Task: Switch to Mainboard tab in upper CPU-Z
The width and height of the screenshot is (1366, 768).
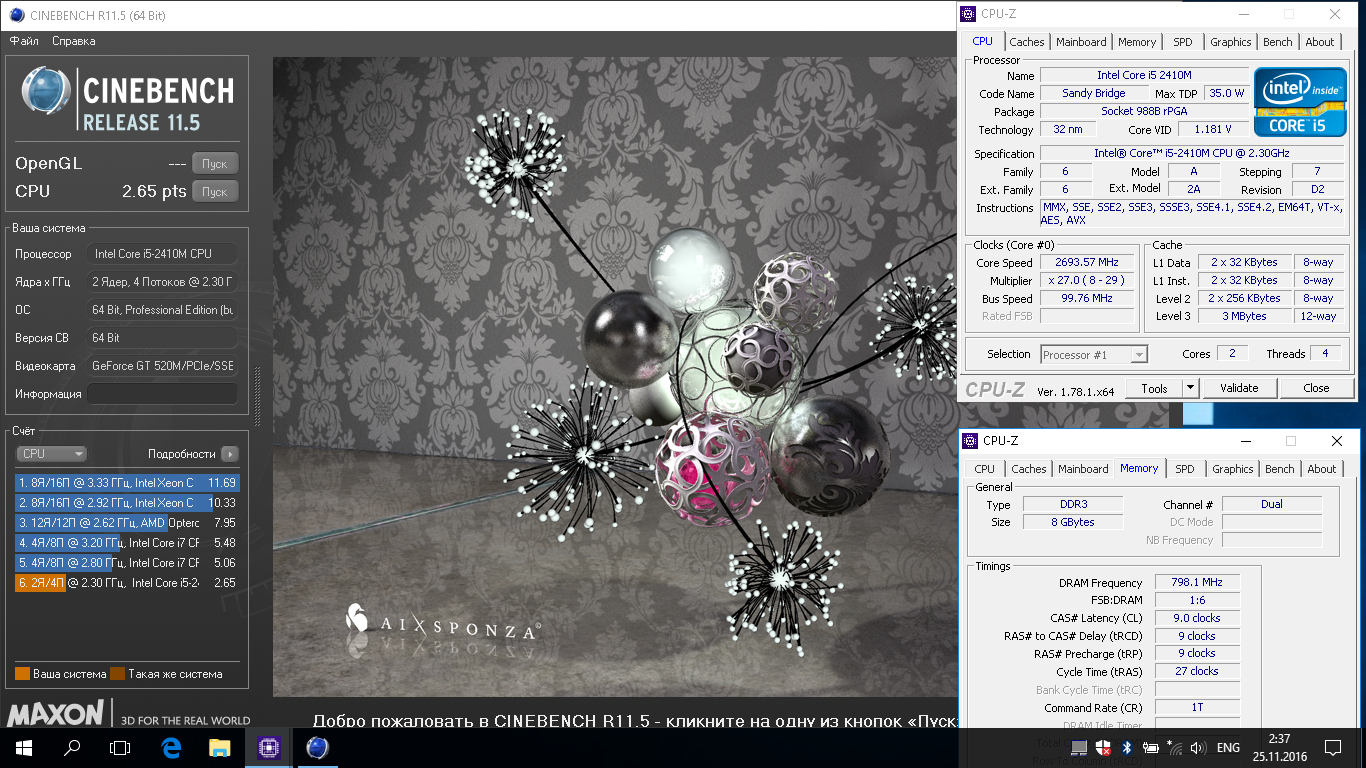Action: (1082, 42)
